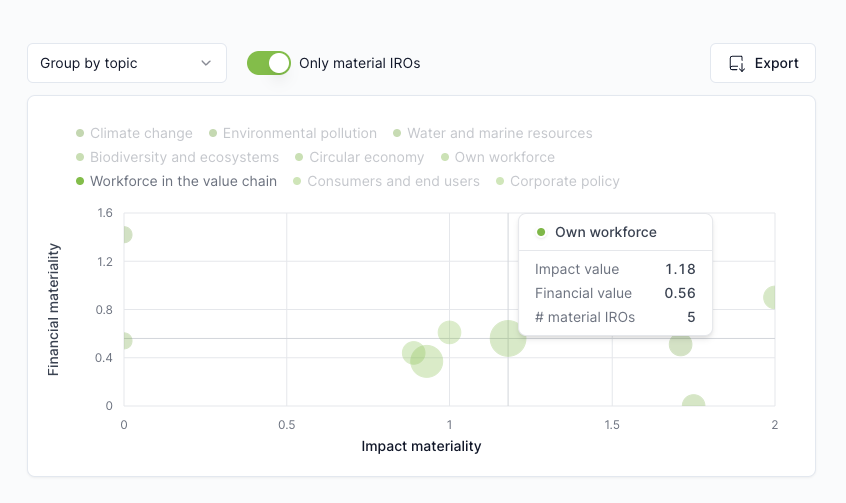This screenshot has width=846, height=503.
Task: Turn off the Only material IROs switch
Action: point(269,63)
